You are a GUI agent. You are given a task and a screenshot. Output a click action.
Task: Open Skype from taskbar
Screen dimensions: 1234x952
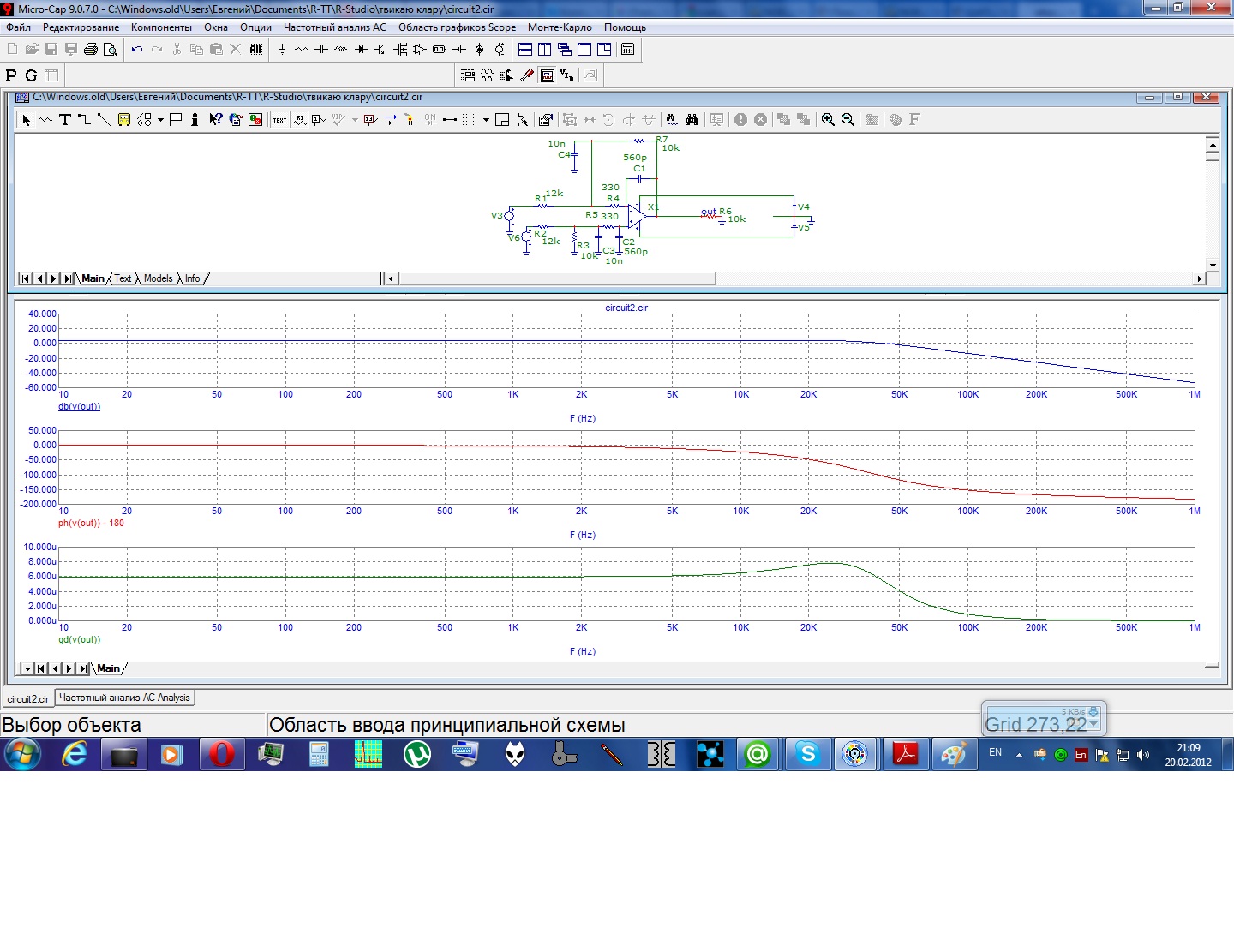tap(808, 754)
